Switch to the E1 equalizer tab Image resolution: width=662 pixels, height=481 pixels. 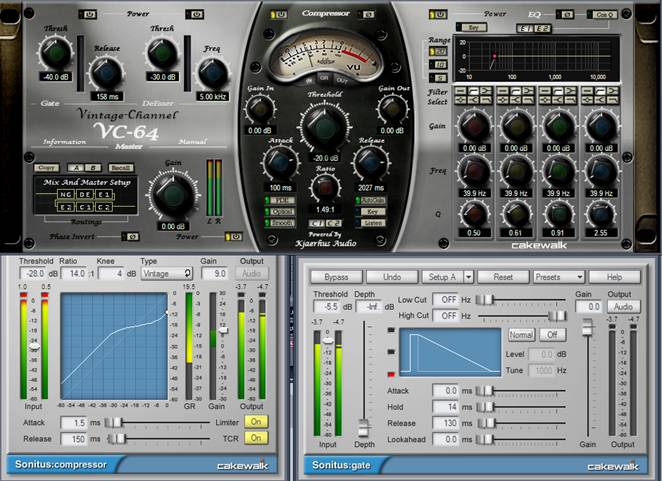tap(526, 29)
